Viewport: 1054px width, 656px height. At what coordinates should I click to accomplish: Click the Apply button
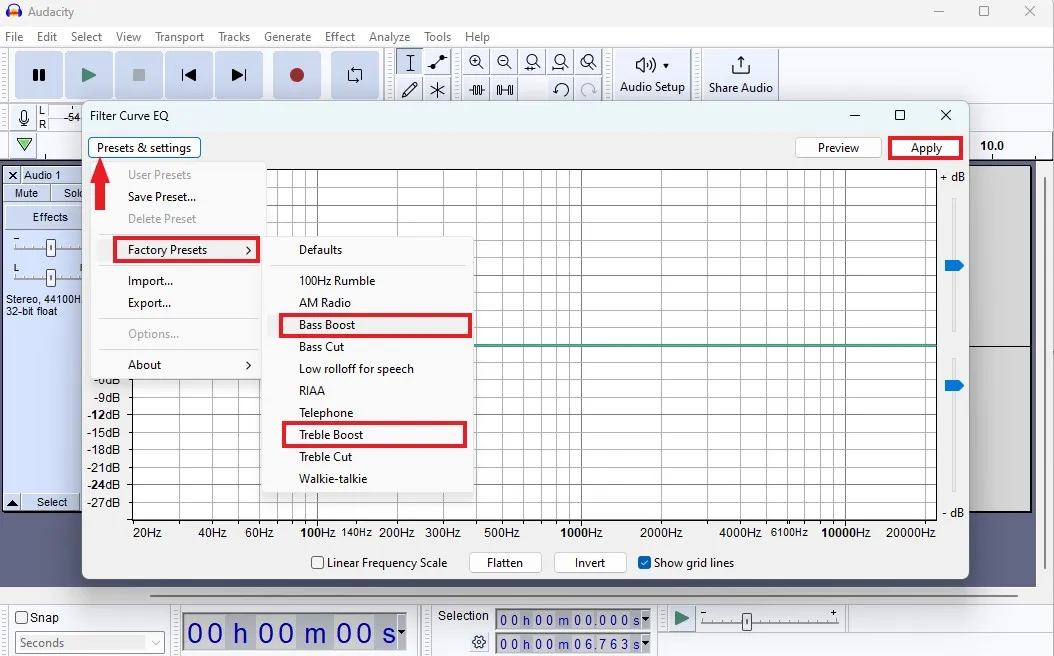point(925,148)
